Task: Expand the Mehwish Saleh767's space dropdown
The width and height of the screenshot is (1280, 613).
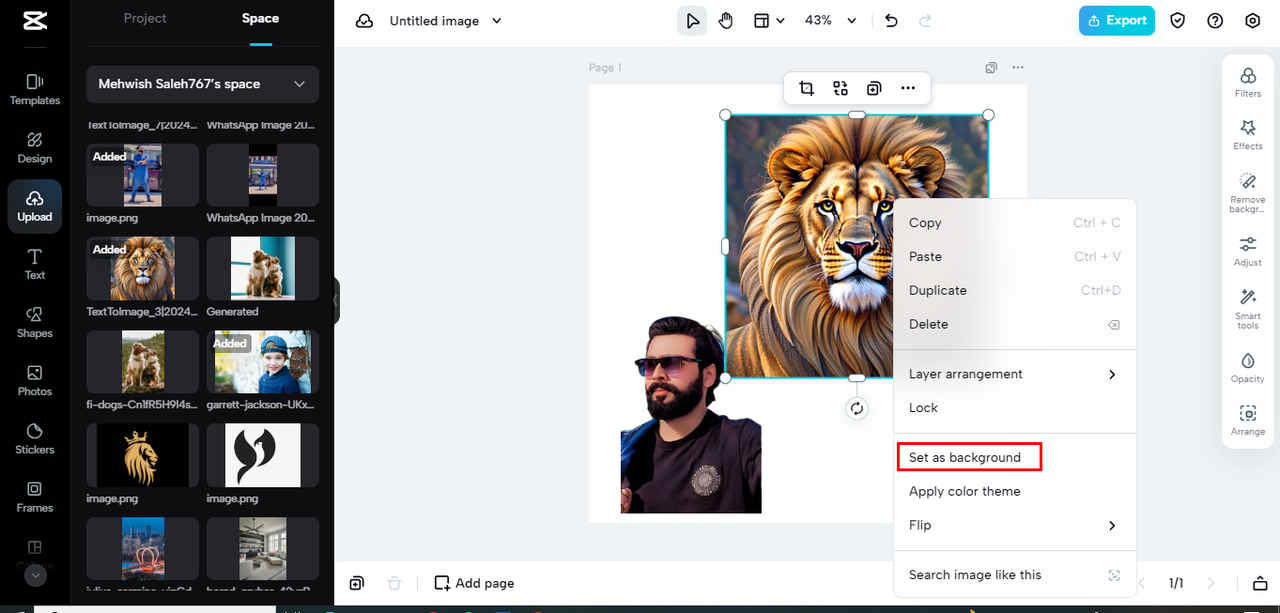Action: pos(203,84)
